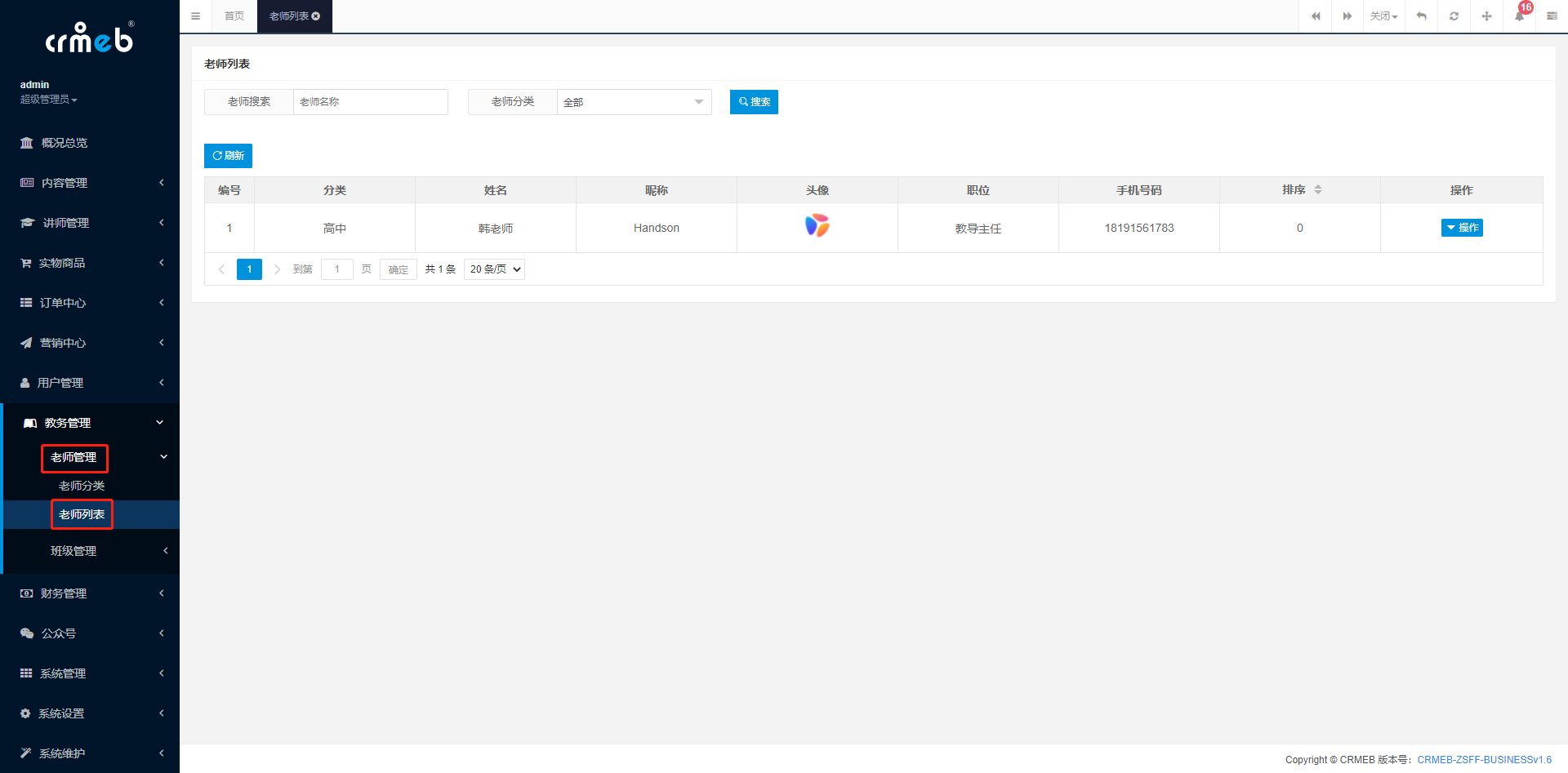Click the 编号 column header
Screen dimensions: 1568x773
229,190
